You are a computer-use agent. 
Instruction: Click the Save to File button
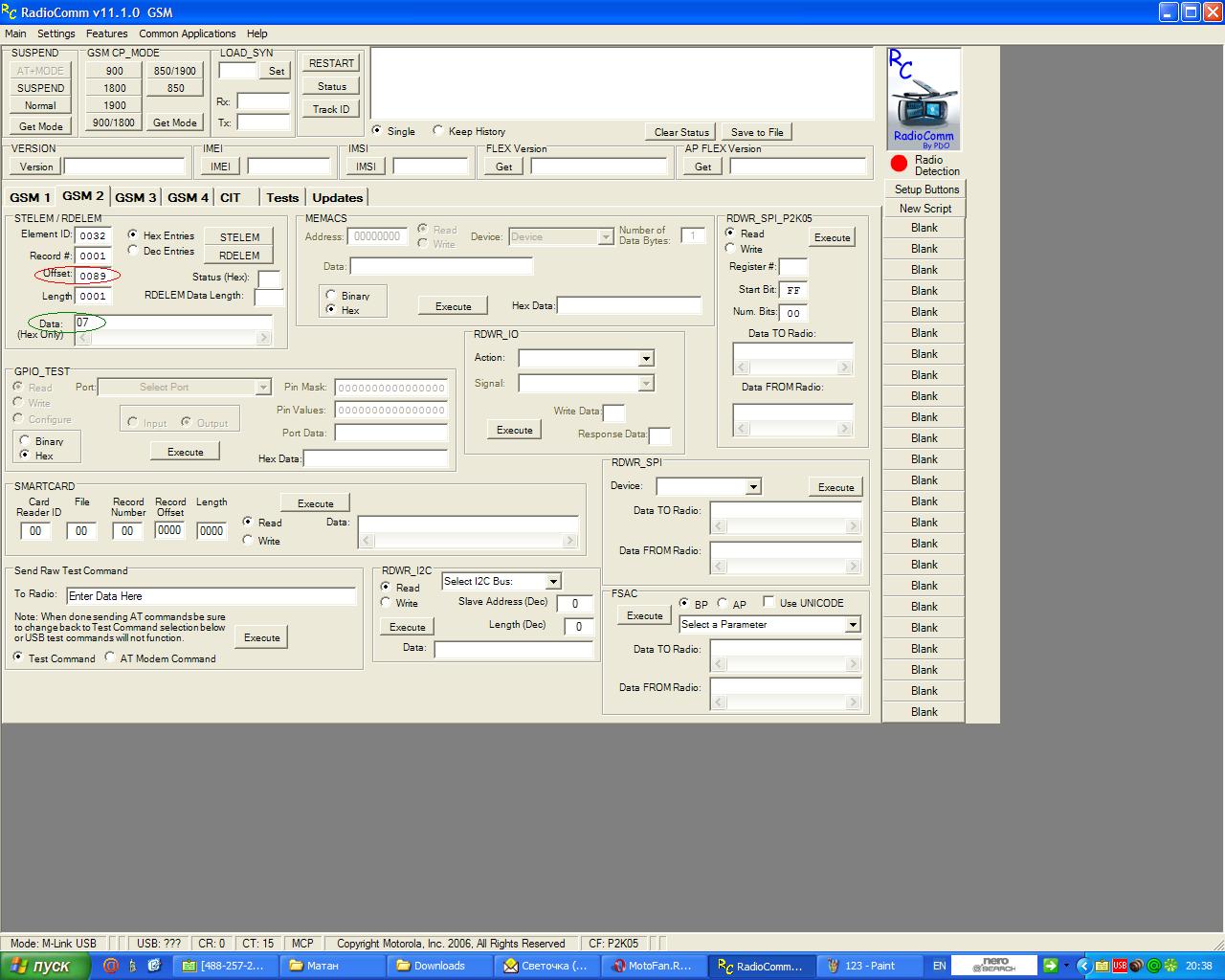tap(757, 132)
